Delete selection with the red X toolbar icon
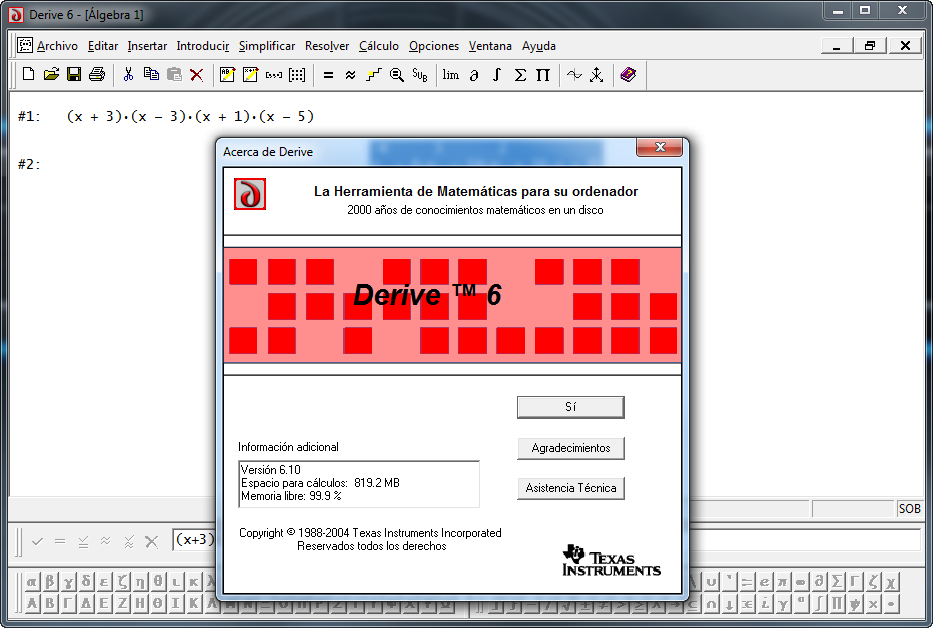The width and height of the screenshot is (933, 628). coord(197,74)
